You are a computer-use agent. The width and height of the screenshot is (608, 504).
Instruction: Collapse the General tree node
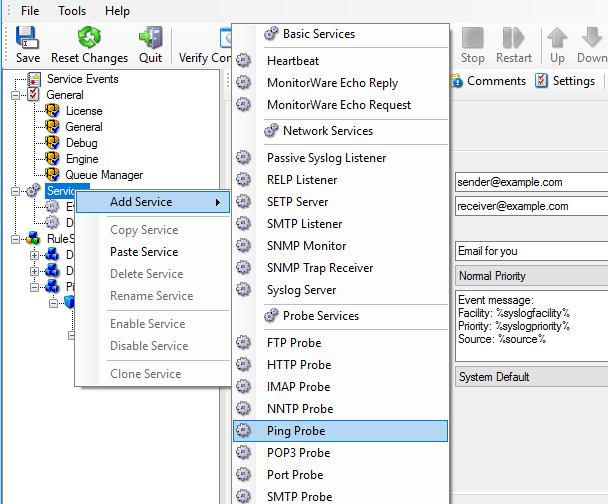pos(15,95)
